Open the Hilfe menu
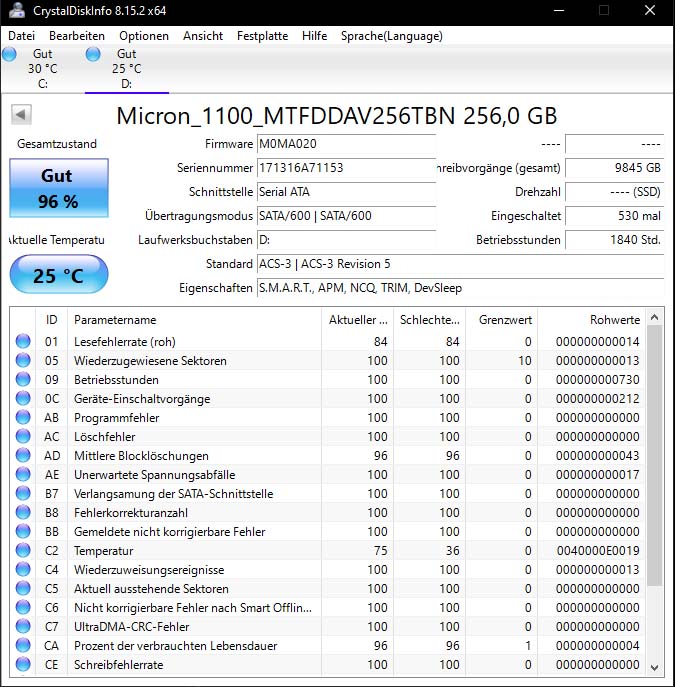 pos(314,36)
